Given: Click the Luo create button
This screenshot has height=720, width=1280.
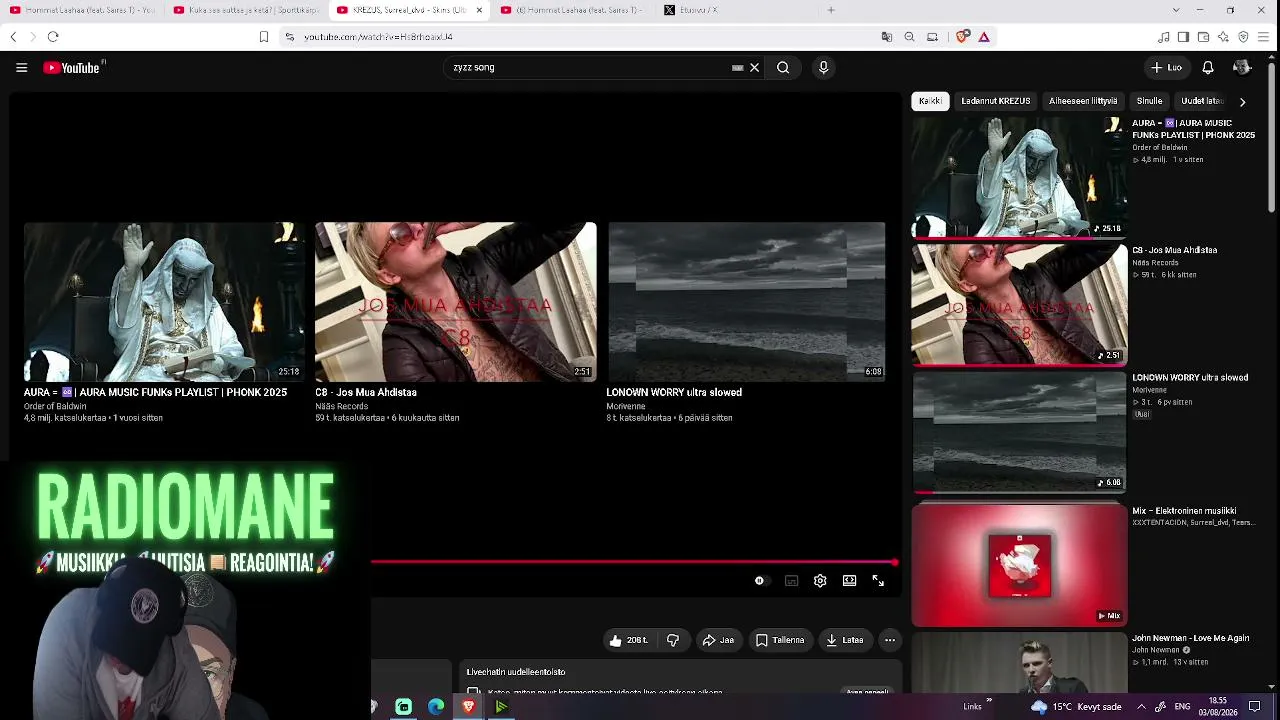Looking at the screenshot, I should point(1166,68).
